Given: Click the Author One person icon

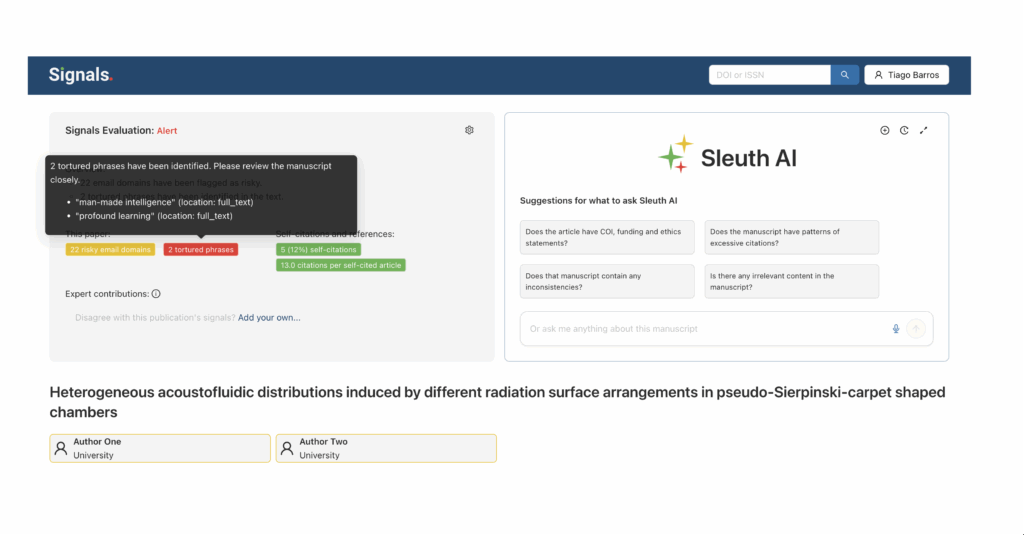Looking at the screenshot, I should pyautogui.click(x=61, y=448).
